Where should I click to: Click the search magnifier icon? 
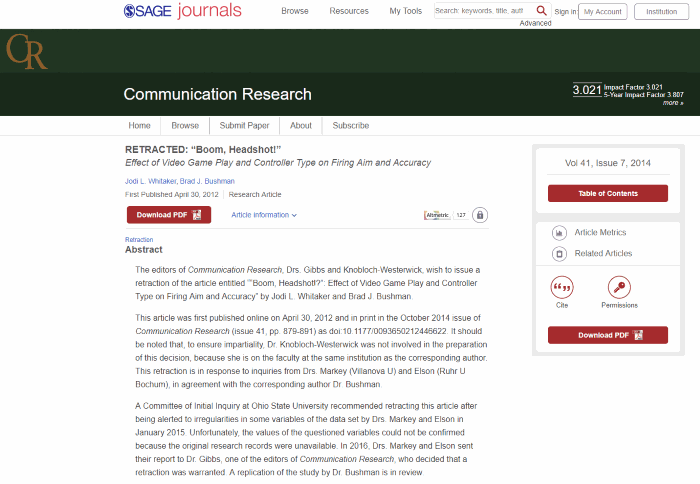click(x=541, y=10)
